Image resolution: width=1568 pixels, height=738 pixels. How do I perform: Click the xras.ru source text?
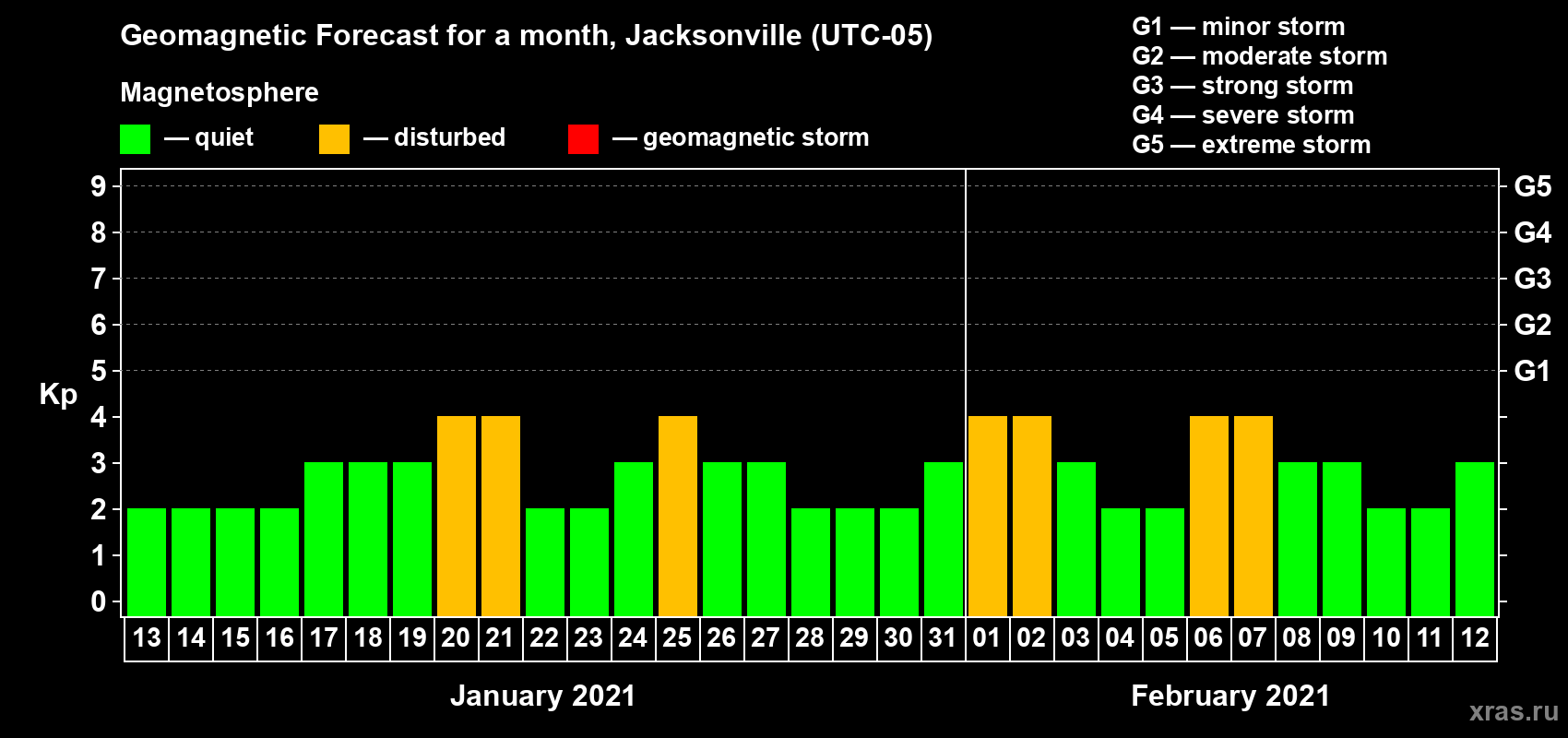(x=1514, y=711)
